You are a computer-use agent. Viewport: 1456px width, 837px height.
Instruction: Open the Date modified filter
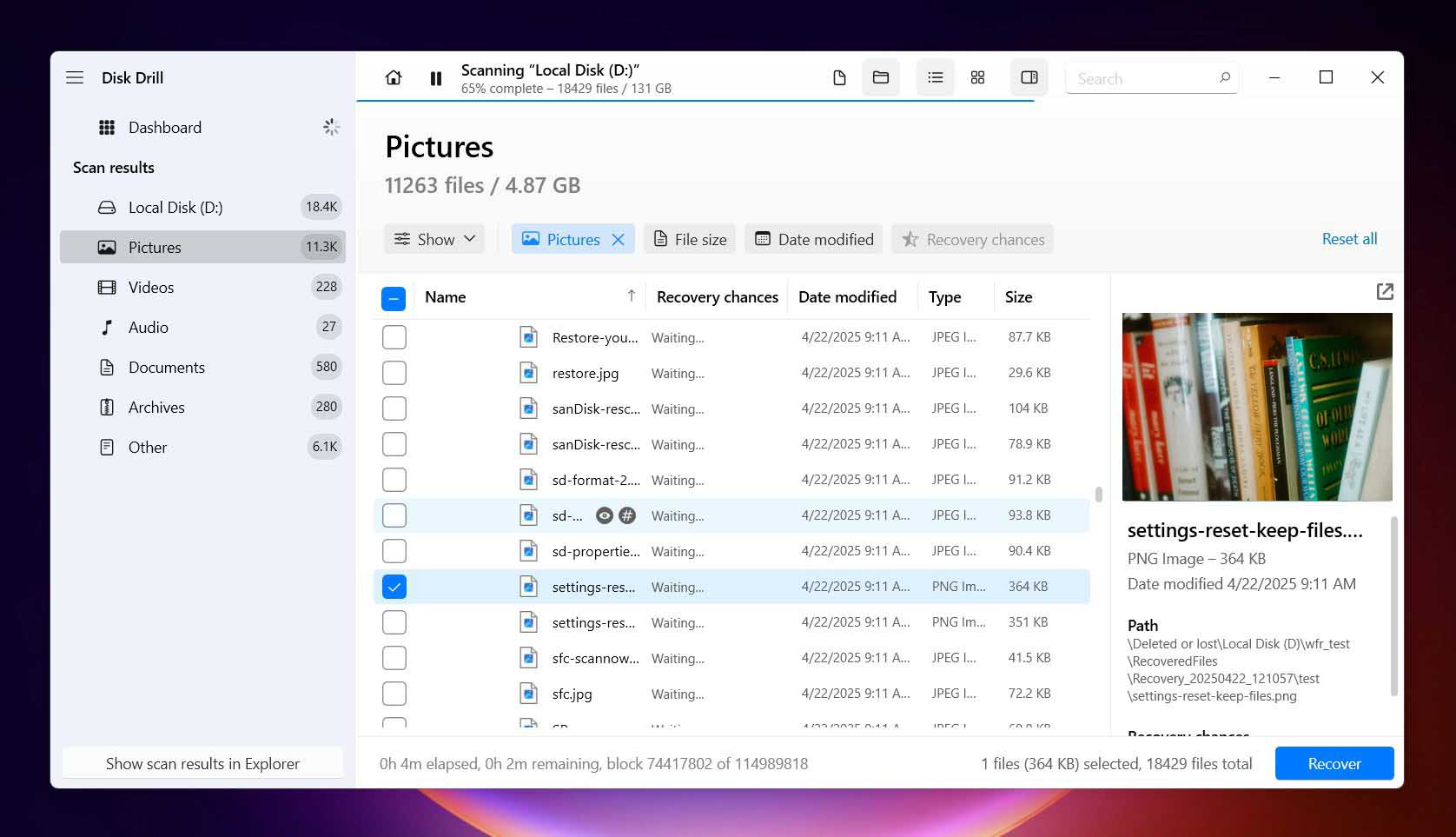point(814,239)
